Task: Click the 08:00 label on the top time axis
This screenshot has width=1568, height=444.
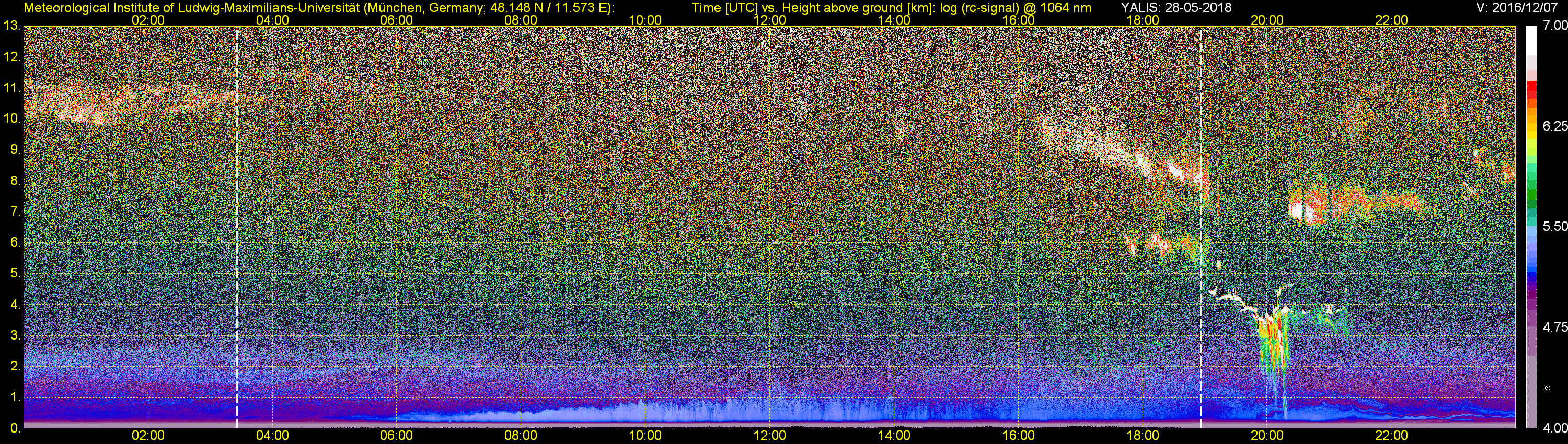Action: 521,20
